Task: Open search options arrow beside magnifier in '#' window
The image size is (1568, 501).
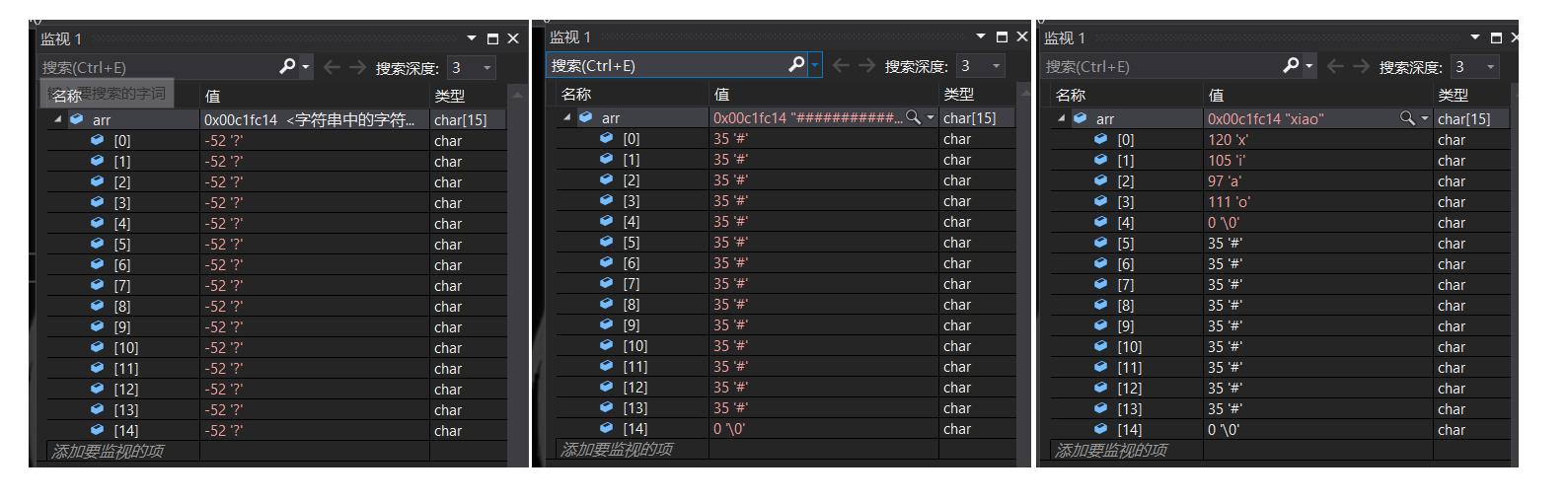Action: (x=815, y=65)
